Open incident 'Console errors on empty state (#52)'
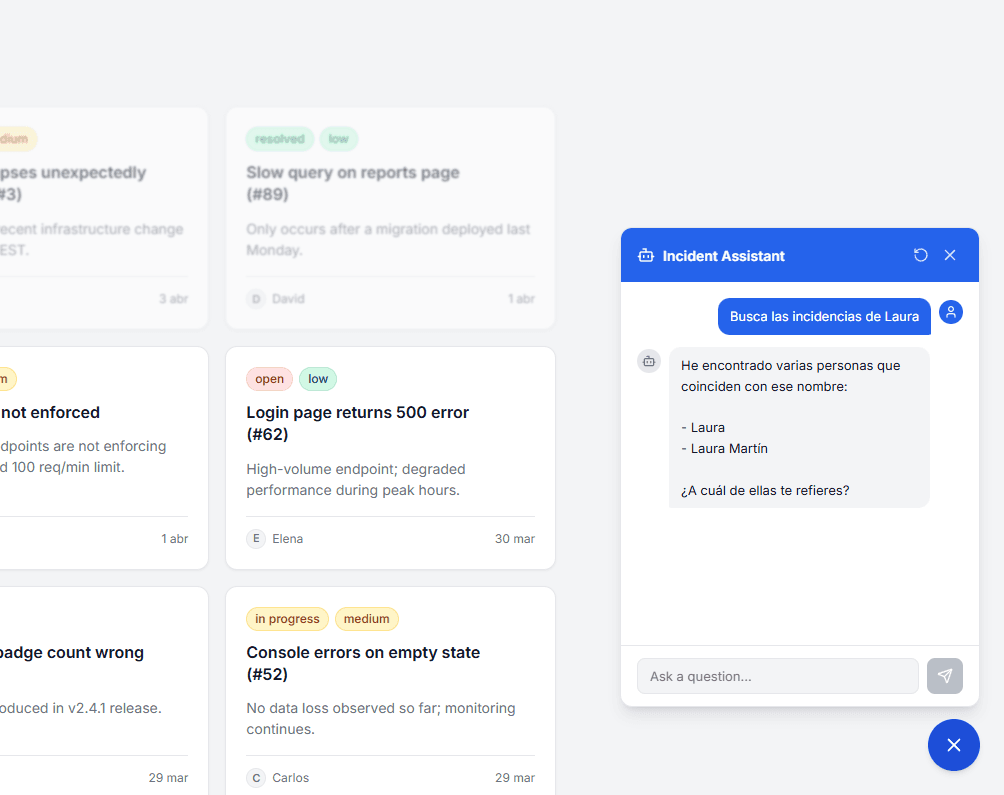 pos(362,663)
